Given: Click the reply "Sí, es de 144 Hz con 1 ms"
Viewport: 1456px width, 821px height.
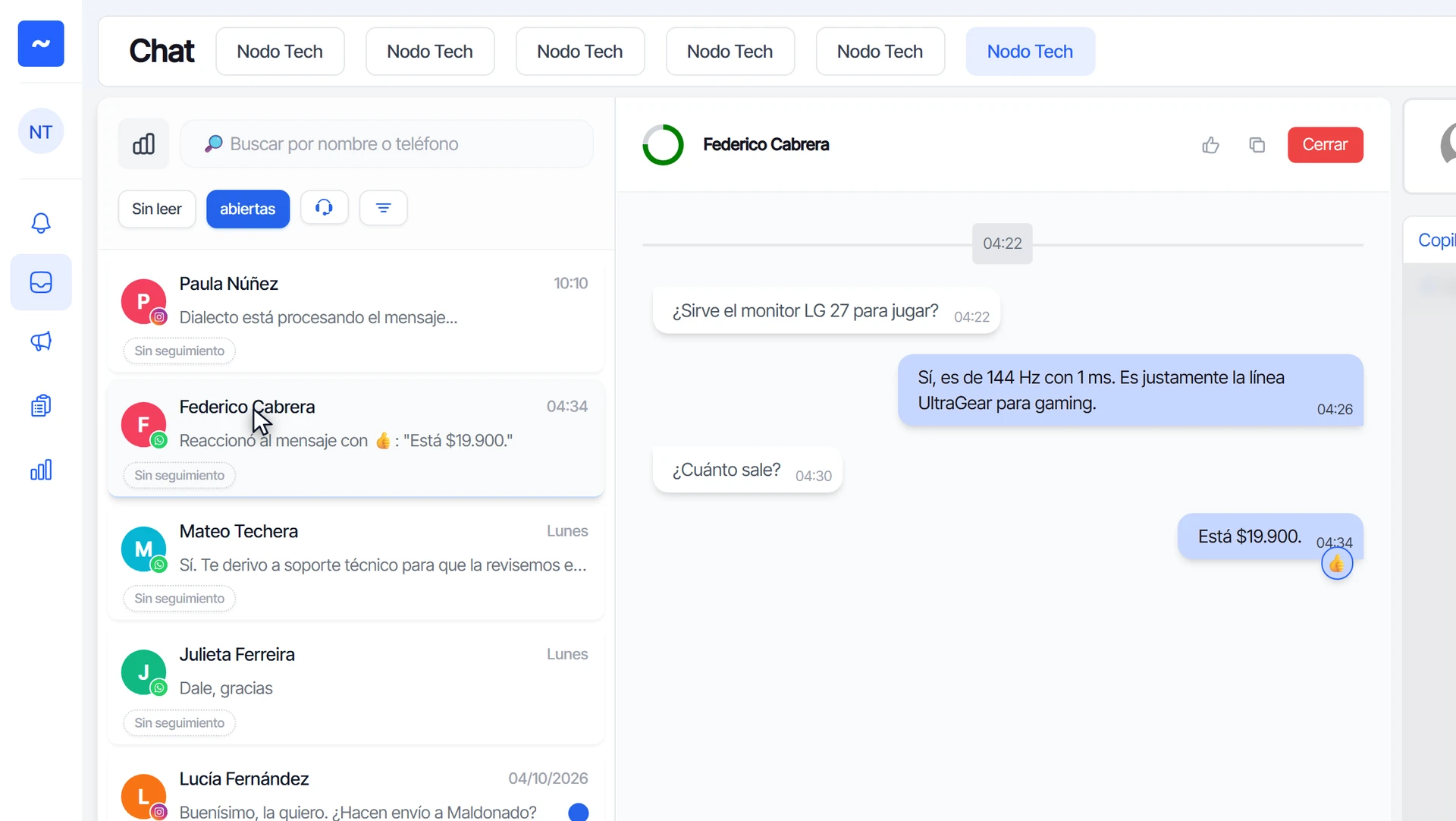Looking at the screenshot, I should (x=1131, y=390).
